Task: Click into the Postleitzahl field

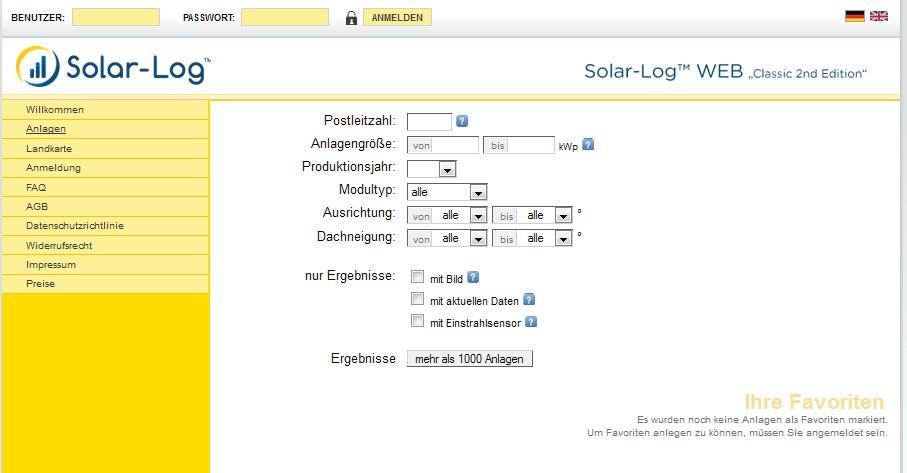Action: (x=429, y=122)
